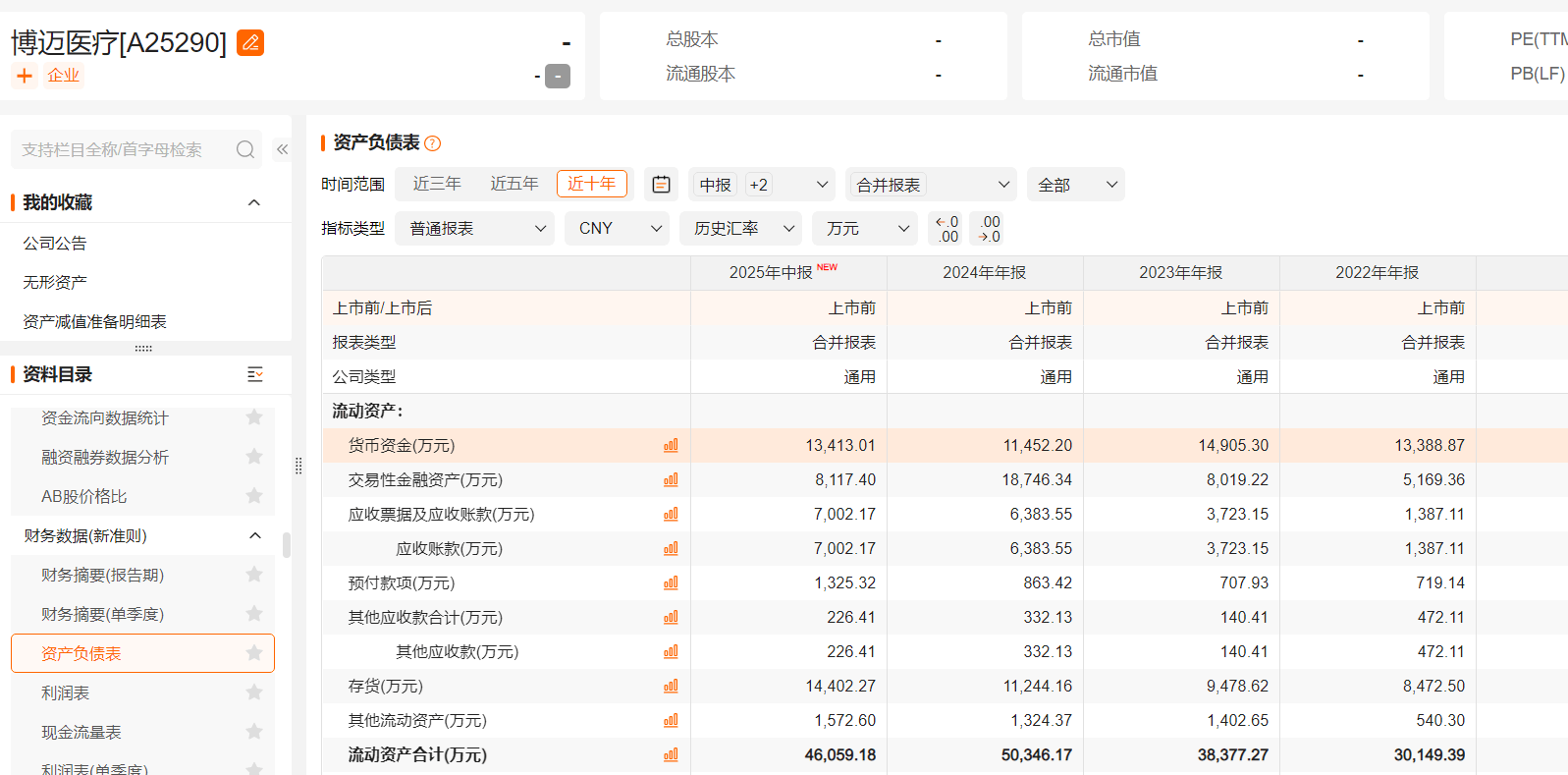The image size is (1568, 775).
Task: Click help question icon next to 资产负债表
Action: point(433,143)
